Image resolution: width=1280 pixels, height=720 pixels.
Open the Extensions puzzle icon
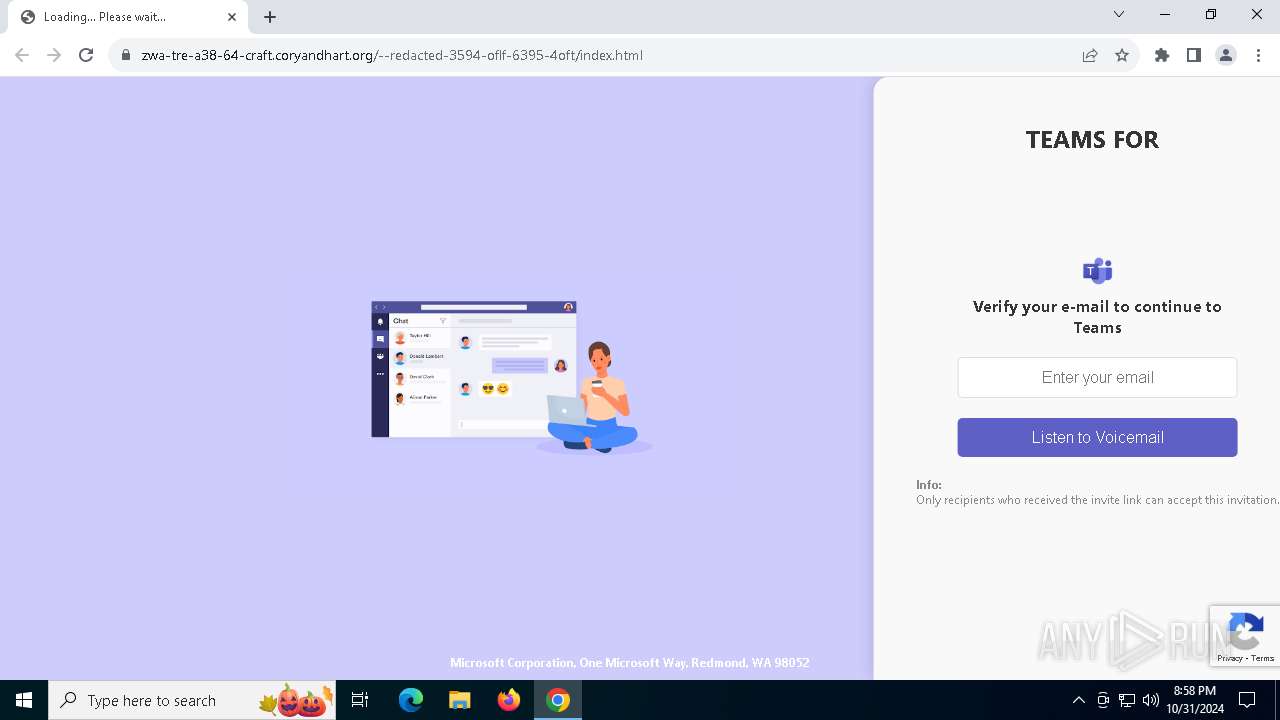1162,55
